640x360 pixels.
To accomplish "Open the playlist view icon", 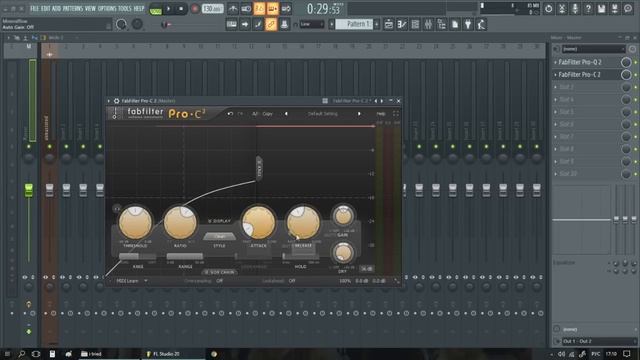I will [389, 24].
